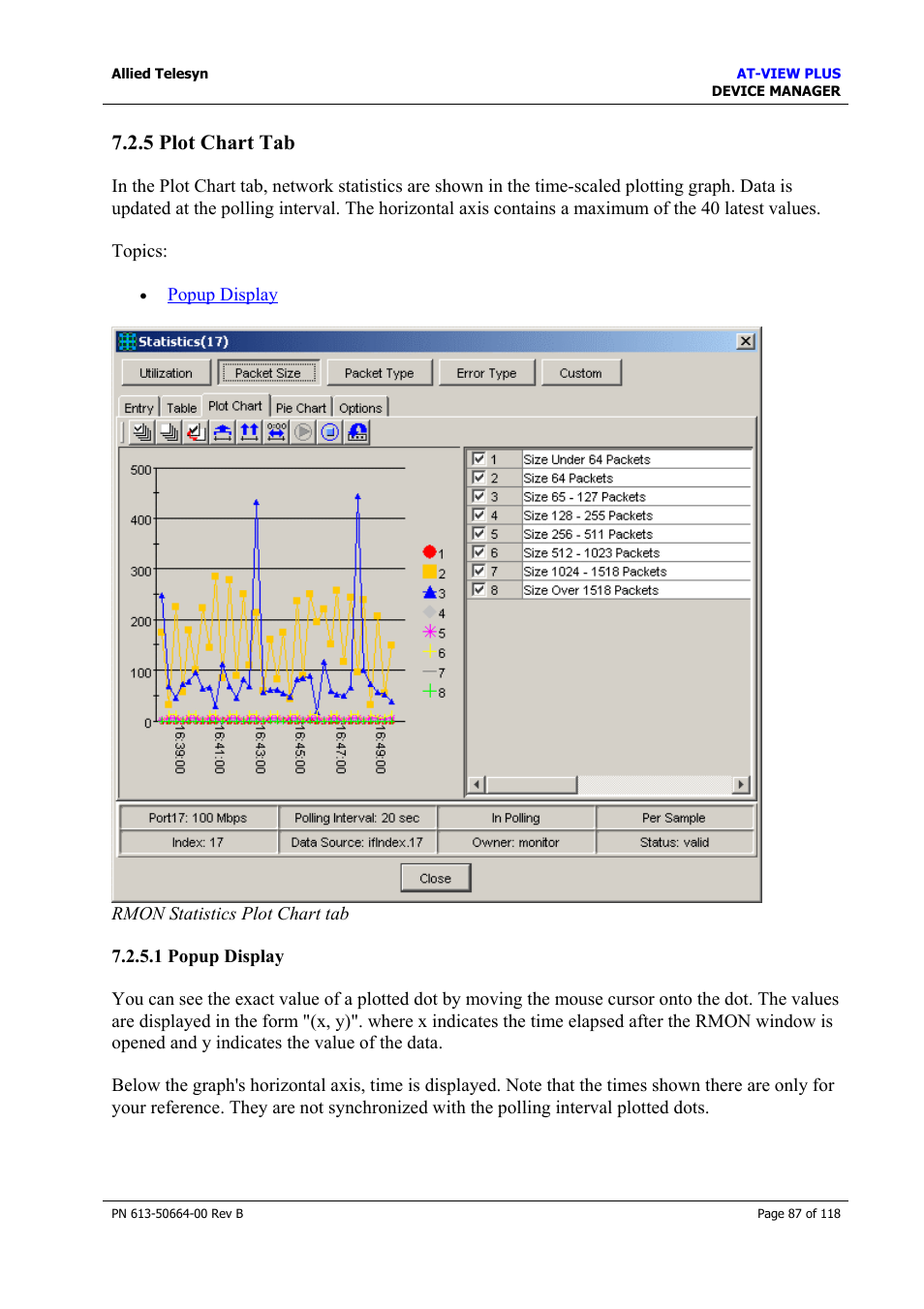The width and height of the screenshot is (924, 1309).
Task: Uncheck row 6 Size 512 - 1023 Packets
Action: tap(478, 551)
